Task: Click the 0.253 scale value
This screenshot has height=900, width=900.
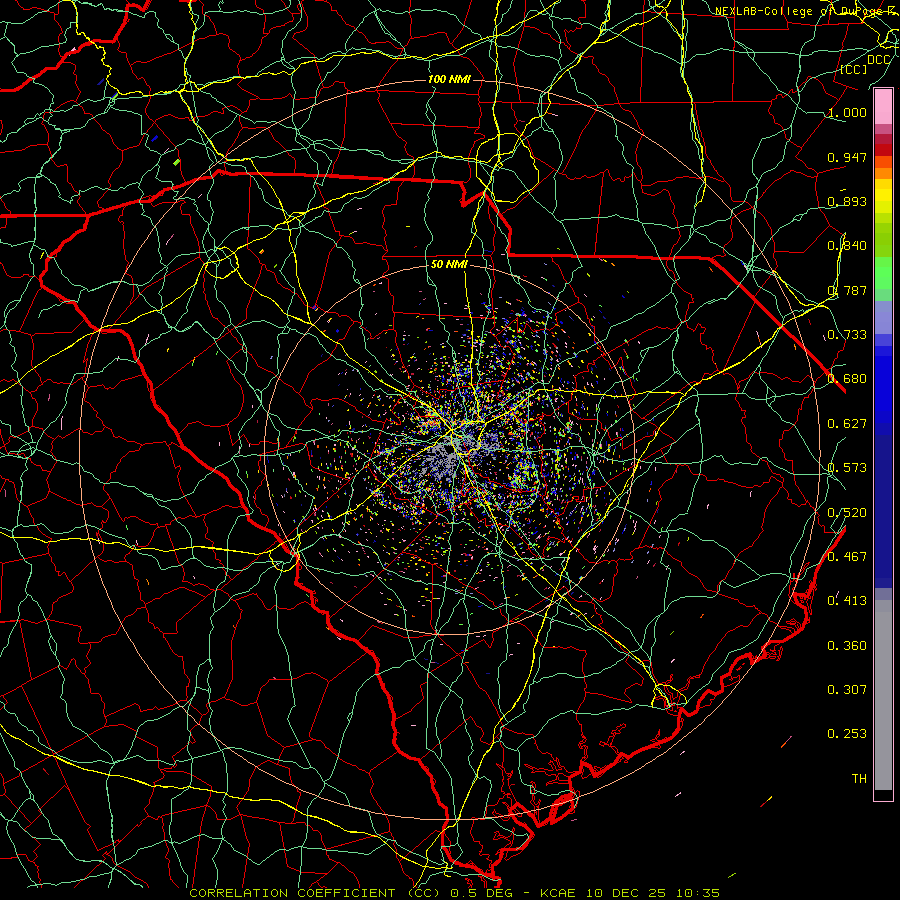Action: 847,734
